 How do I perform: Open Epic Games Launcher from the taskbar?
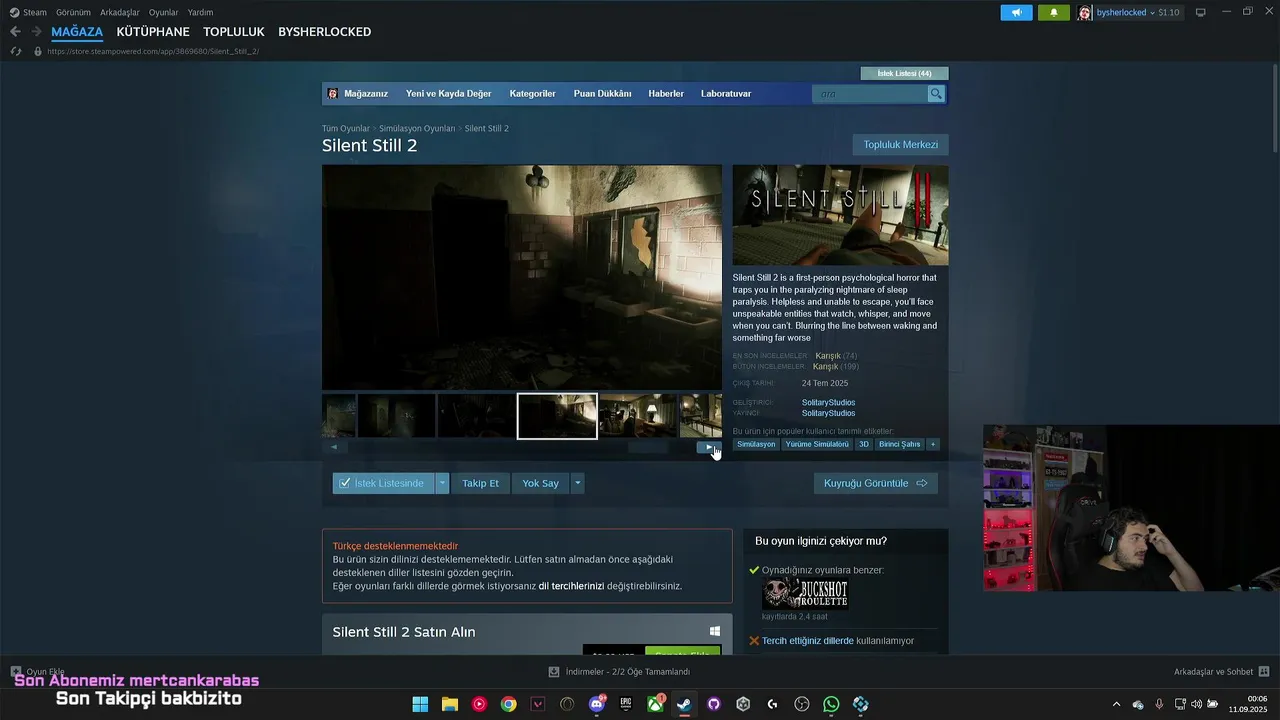click(626, 704)
